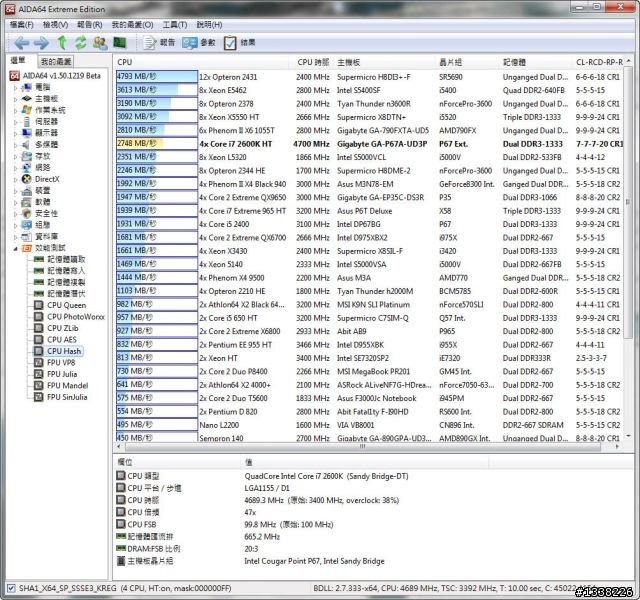
Task: Expand the display monitor node arrow
Action: coord(16,133)
